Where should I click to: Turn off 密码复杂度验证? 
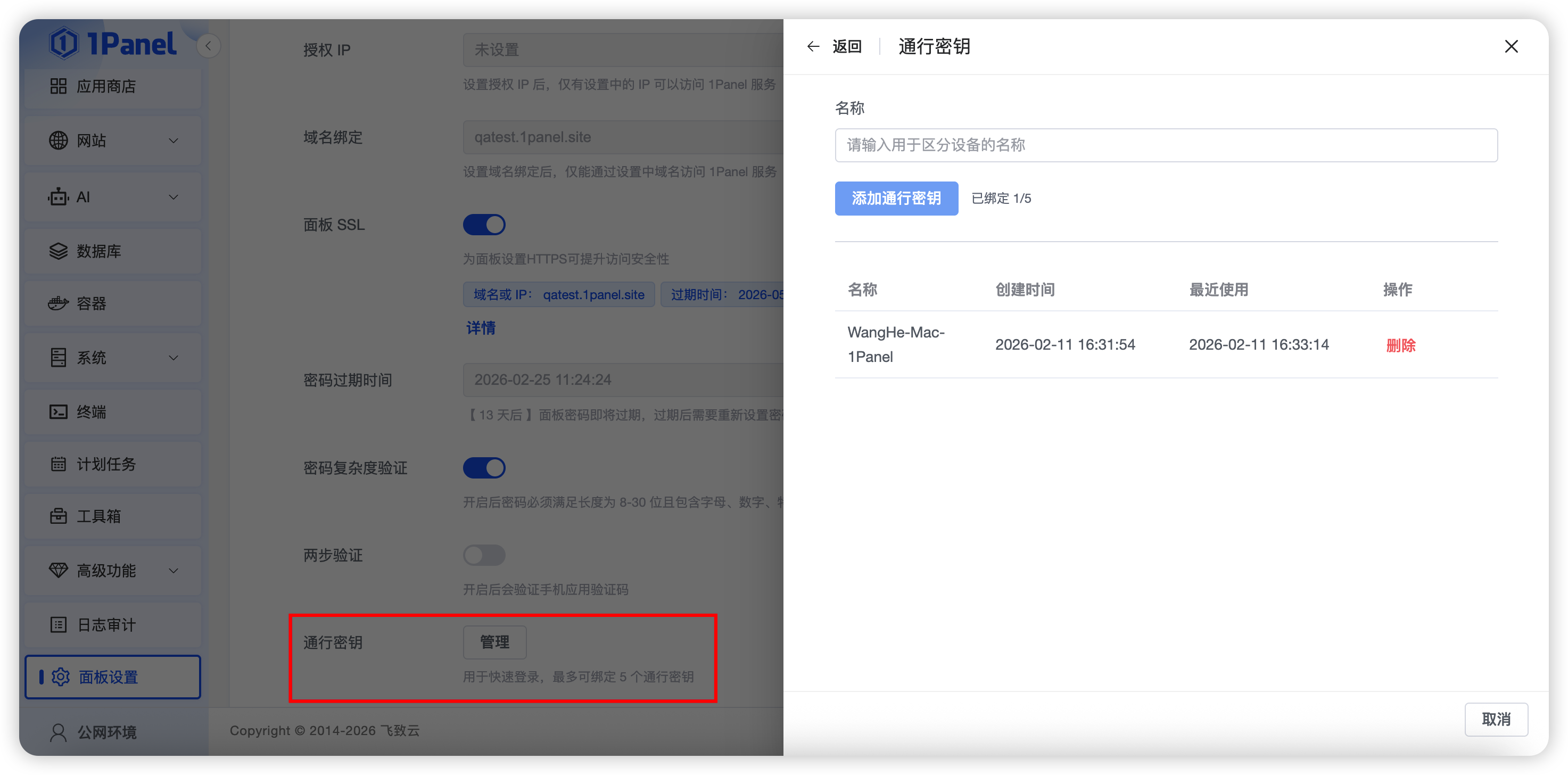point(484,467)
